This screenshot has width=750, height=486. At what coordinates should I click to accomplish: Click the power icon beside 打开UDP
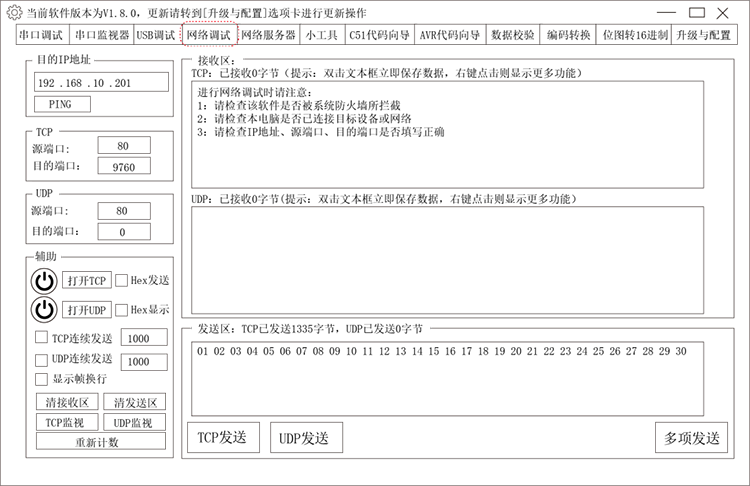tap(44, 310)
